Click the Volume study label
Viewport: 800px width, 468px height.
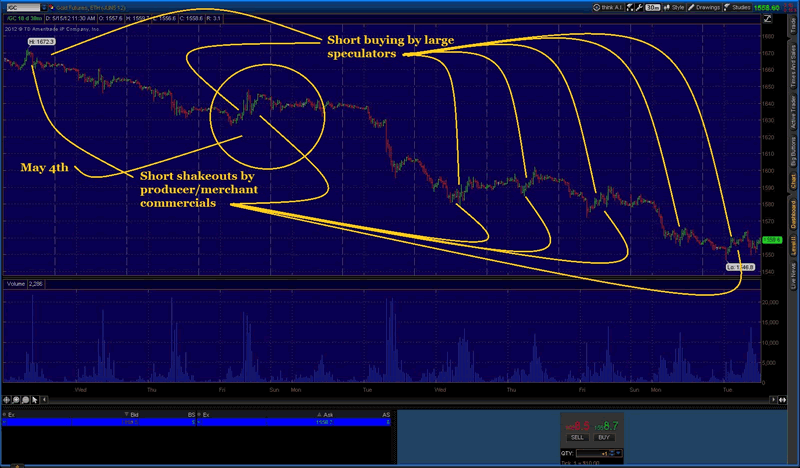(16, 284)
